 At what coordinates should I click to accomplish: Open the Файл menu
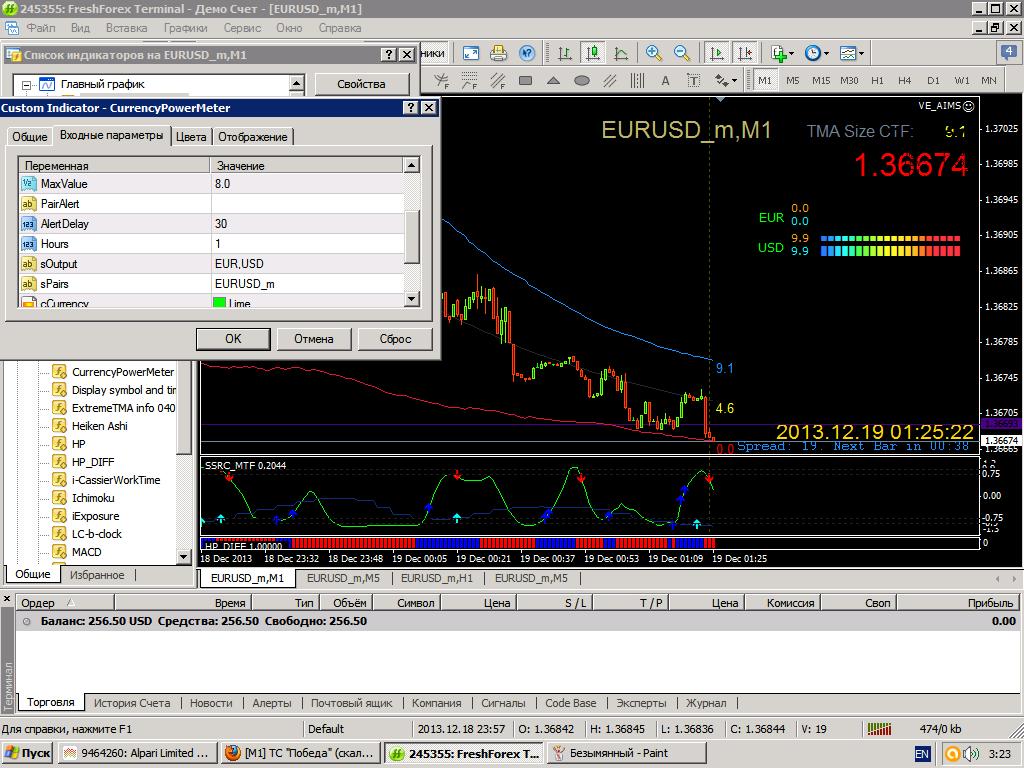coord(40,28)
